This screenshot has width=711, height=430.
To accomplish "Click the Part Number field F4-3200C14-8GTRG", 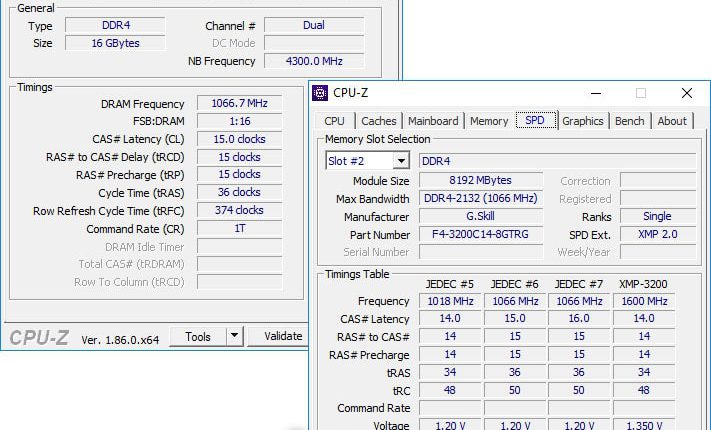I will click(481, 235).
